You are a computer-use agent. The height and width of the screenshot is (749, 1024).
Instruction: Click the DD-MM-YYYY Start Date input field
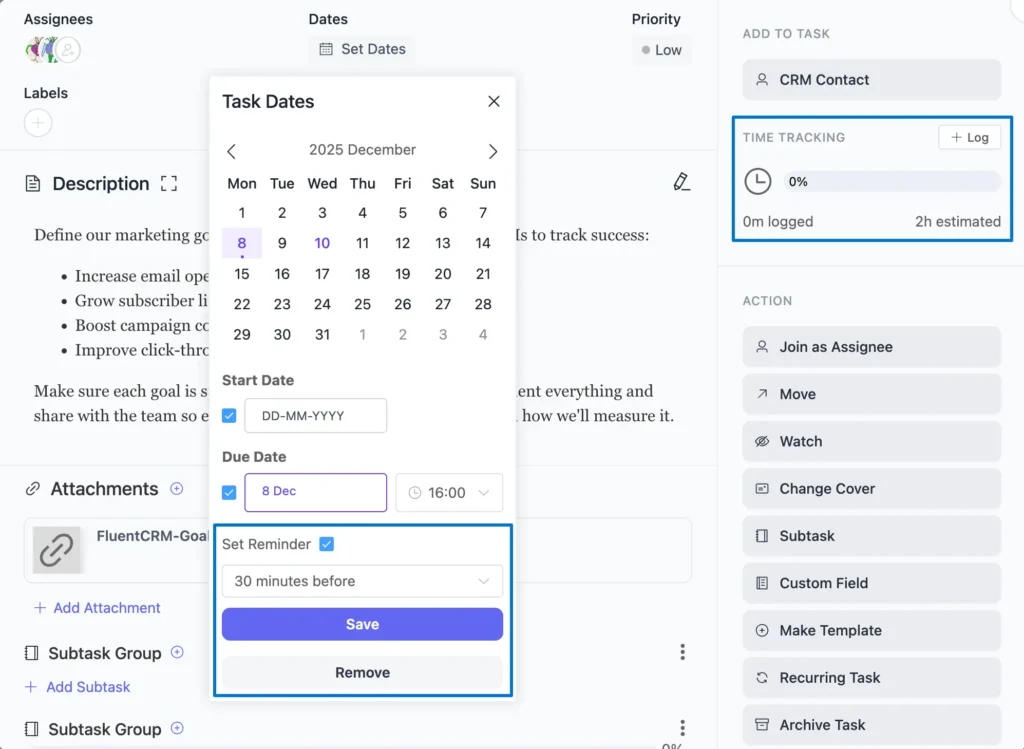click(315, 415)
